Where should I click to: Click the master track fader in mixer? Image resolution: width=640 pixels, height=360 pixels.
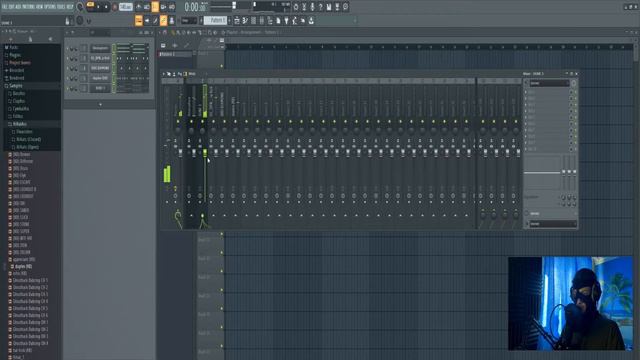[180, 153]
